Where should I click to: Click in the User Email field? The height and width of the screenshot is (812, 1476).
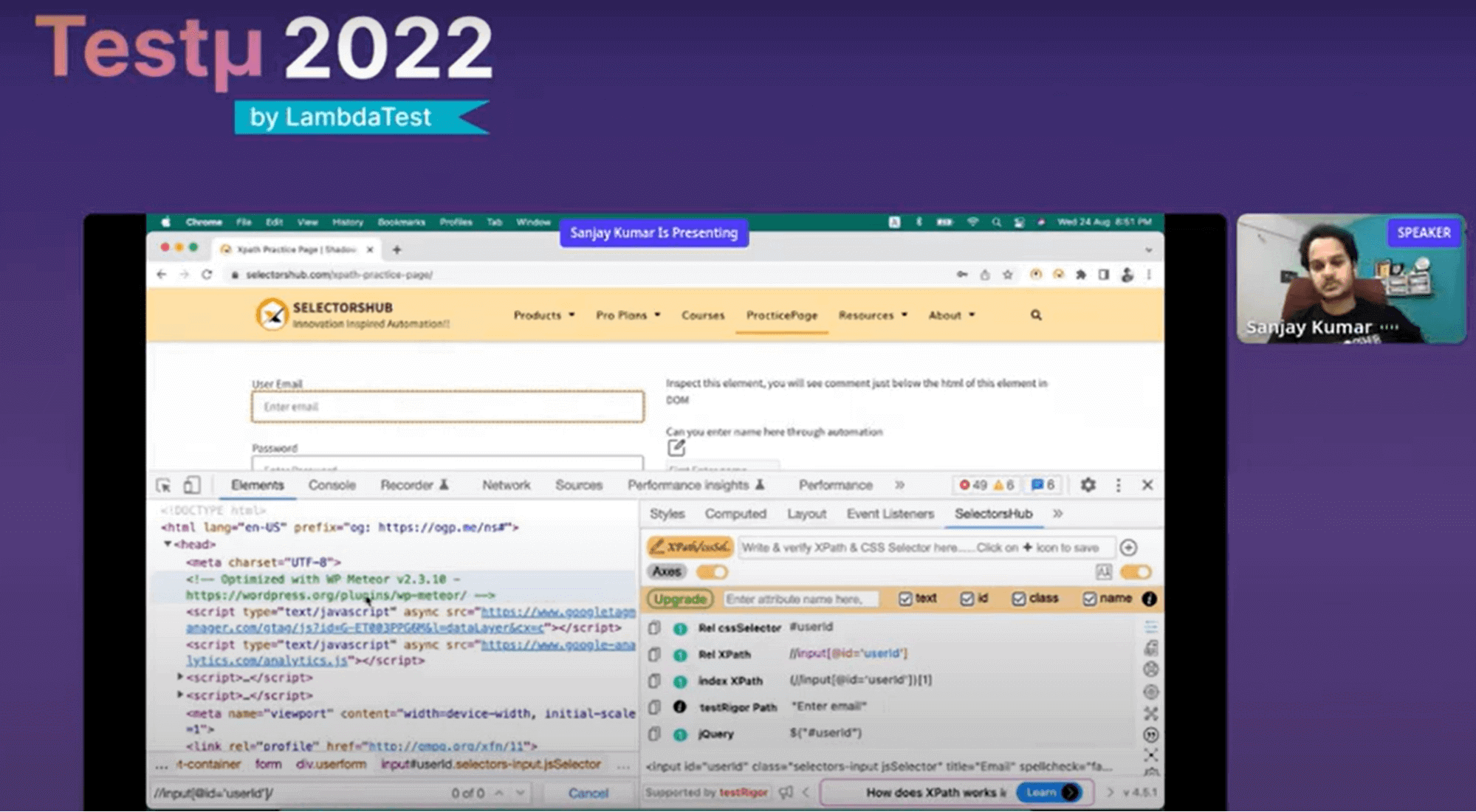(x=447, y=407)
